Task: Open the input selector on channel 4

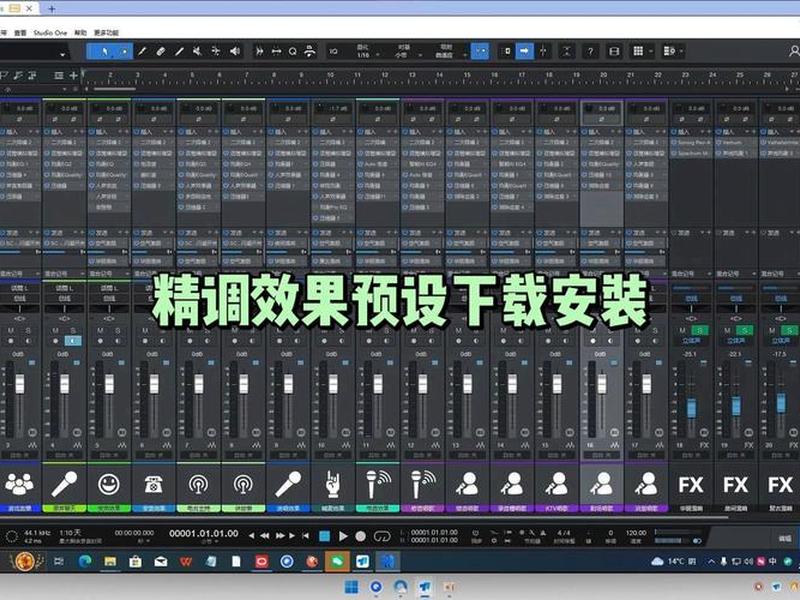Action: pos(64,289)
